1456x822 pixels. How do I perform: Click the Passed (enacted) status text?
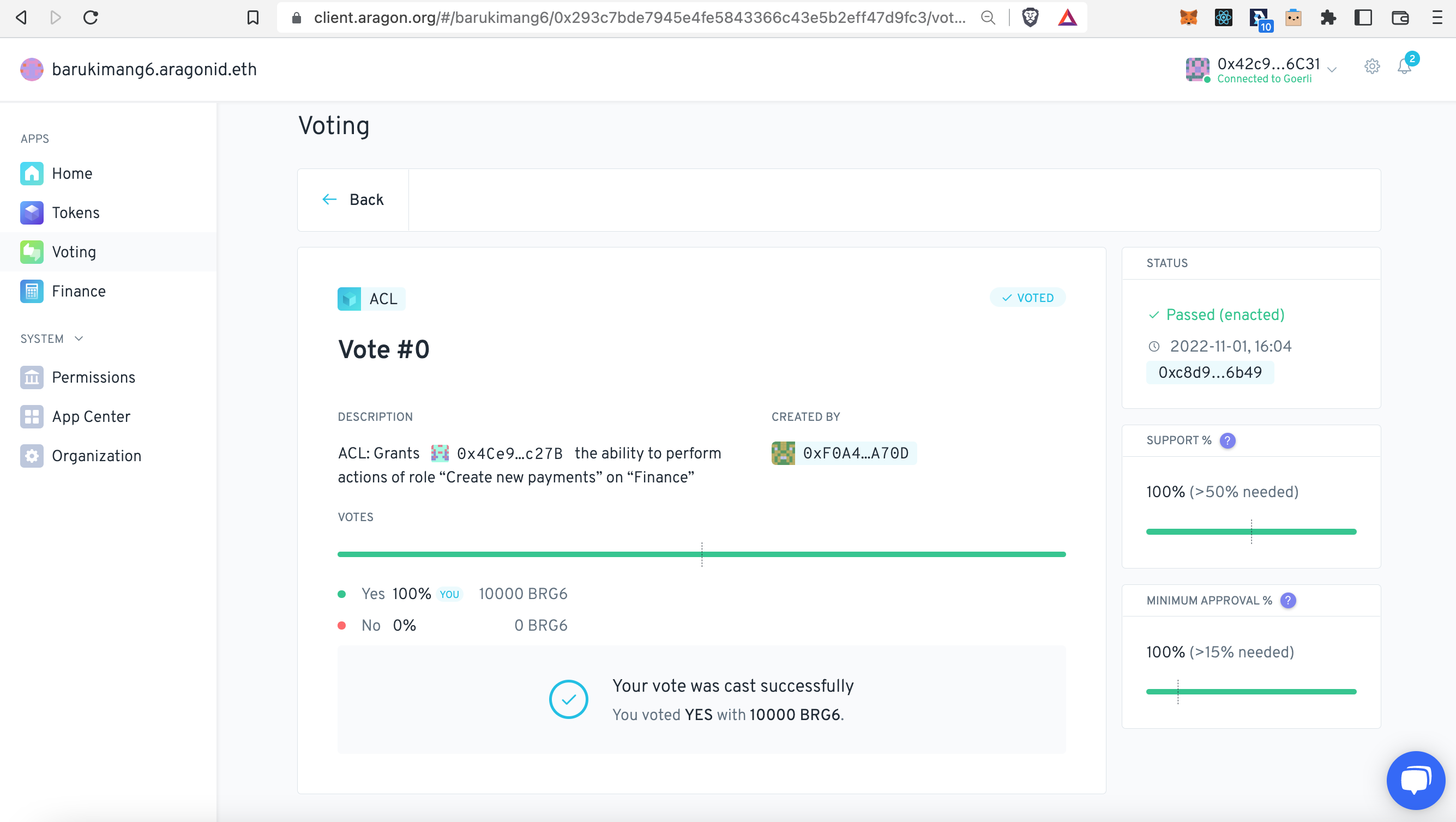(1225, 315)
